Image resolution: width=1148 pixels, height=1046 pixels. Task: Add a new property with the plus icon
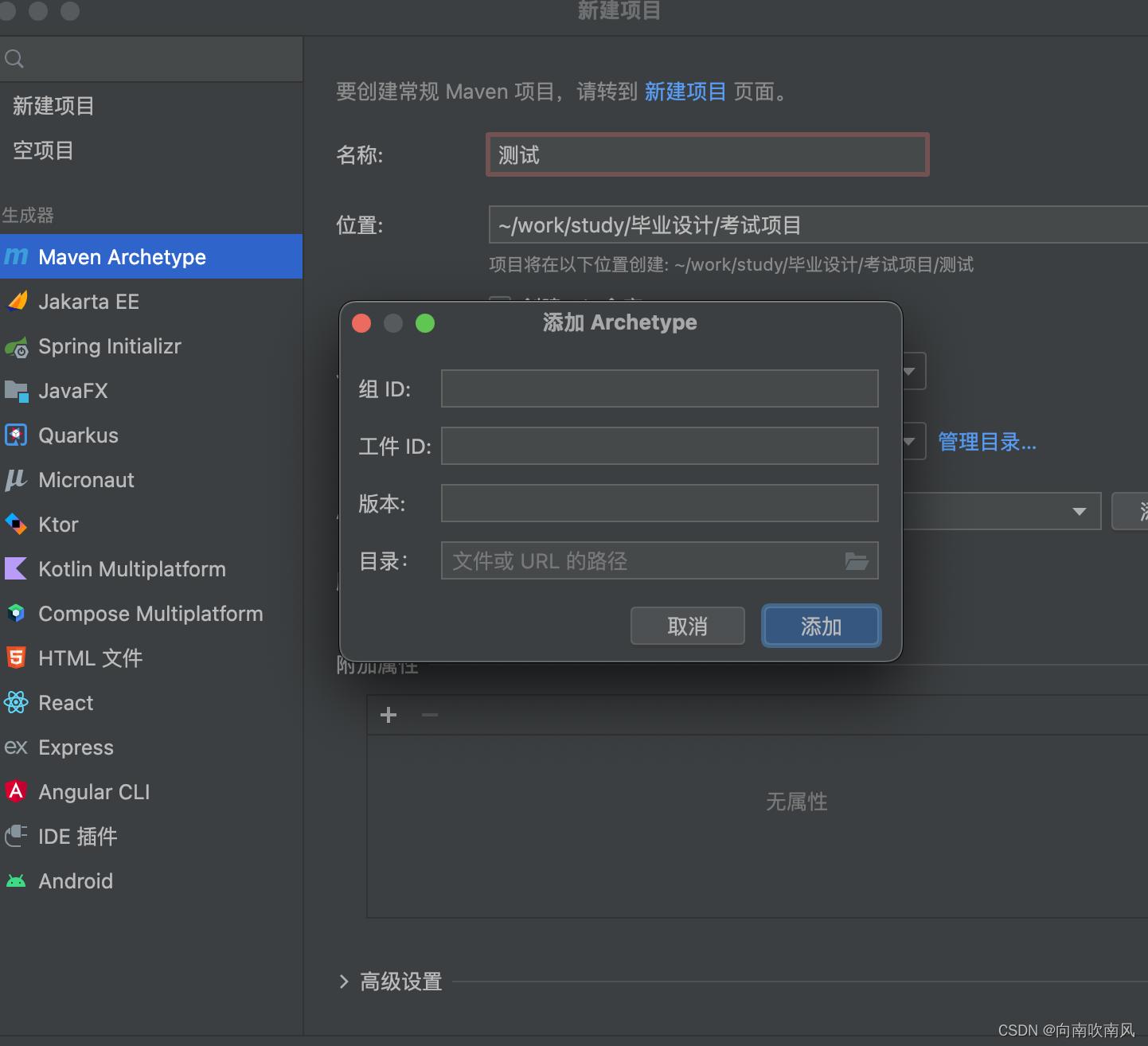pos(388,714)
